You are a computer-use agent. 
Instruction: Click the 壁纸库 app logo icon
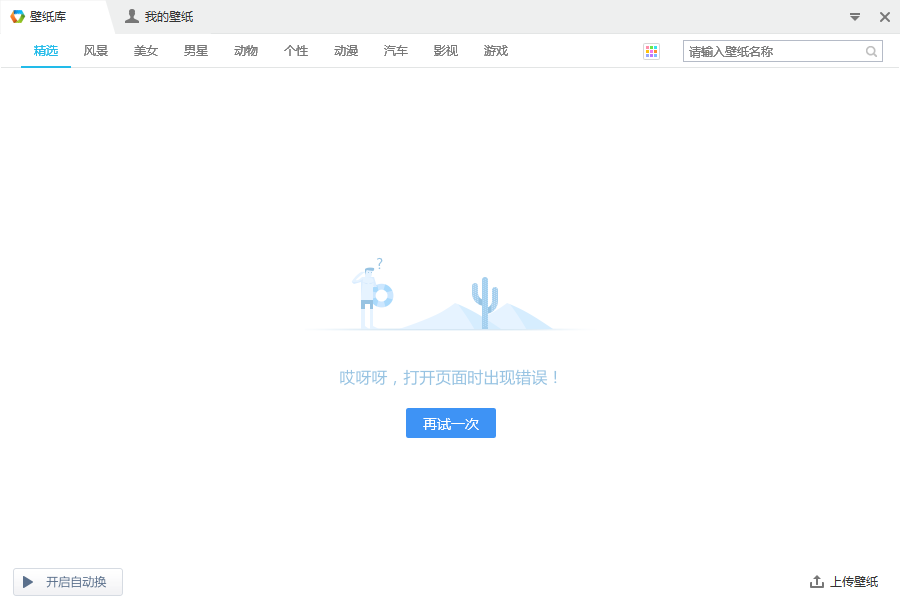click(x=20, y=16)
